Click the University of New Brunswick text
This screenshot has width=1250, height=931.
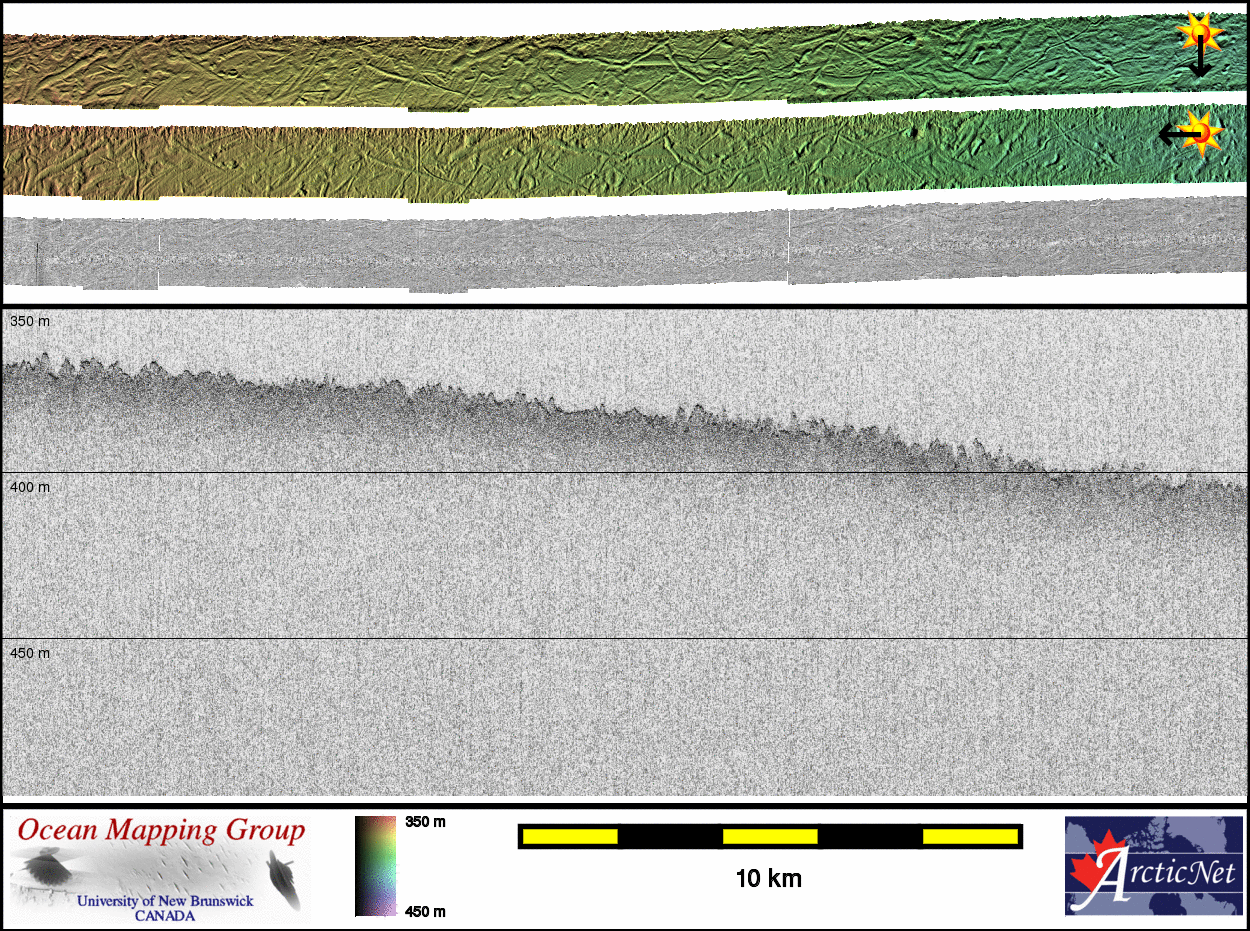pyautogui.click(x=166, y=901)
